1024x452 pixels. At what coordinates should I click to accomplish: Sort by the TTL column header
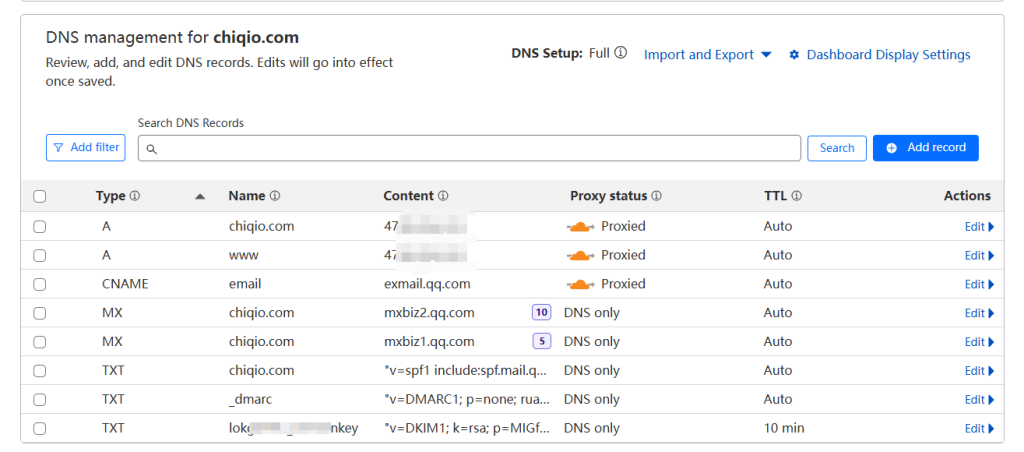(775, 196)
